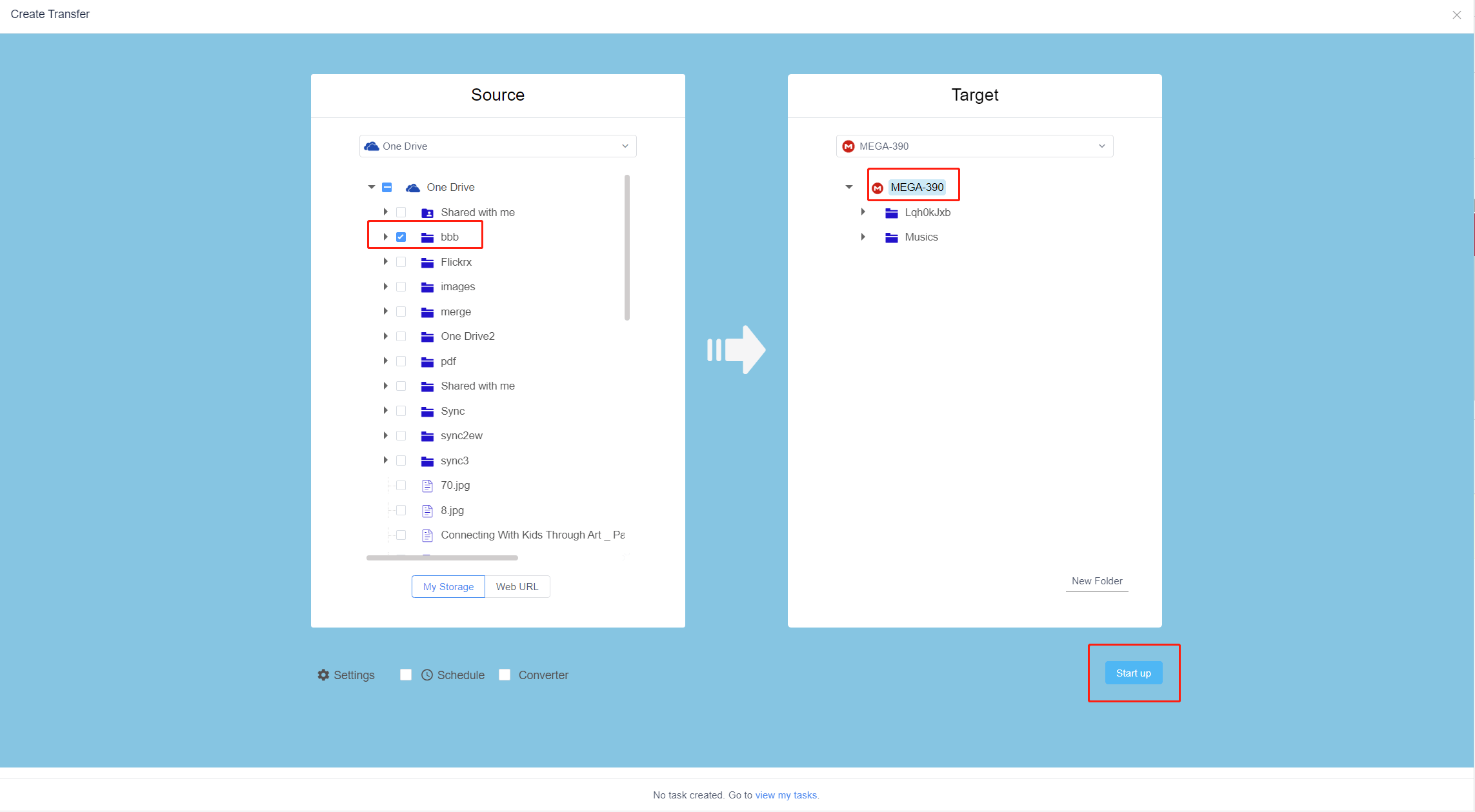The image size is (1475, 812).
Task: Toggle the Schedule checkbox
Action: (x=406, y=675)
